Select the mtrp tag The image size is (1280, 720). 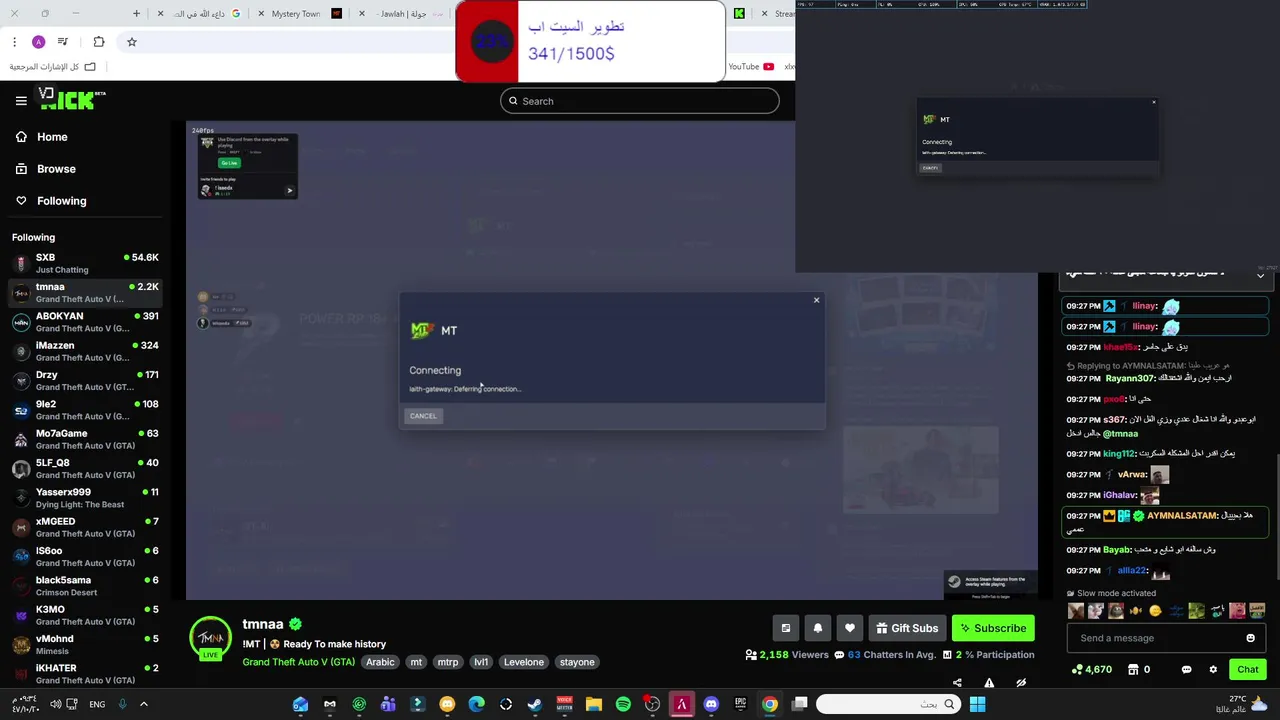point(448,662)
